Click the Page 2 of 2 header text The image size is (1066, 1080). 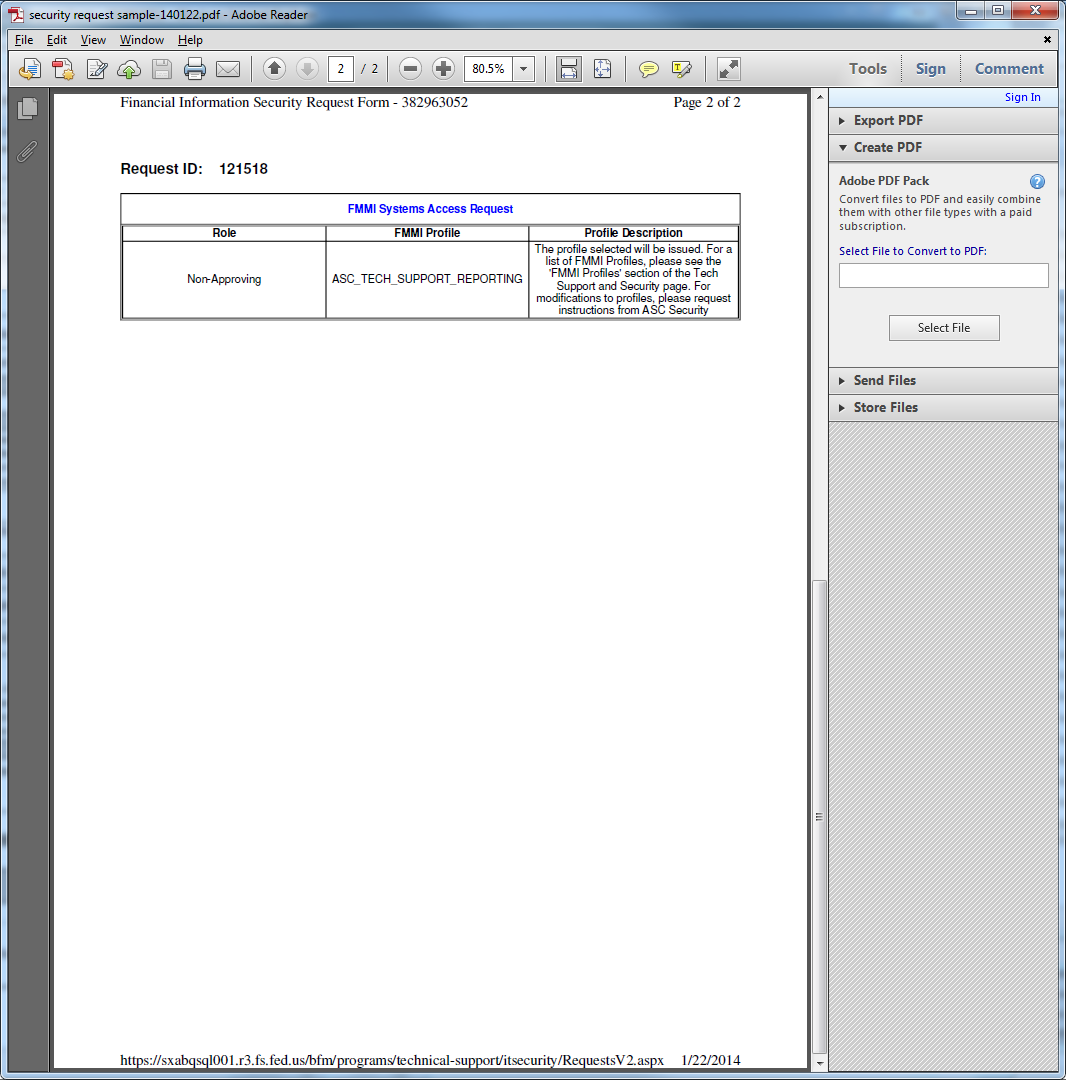[707, 102]
